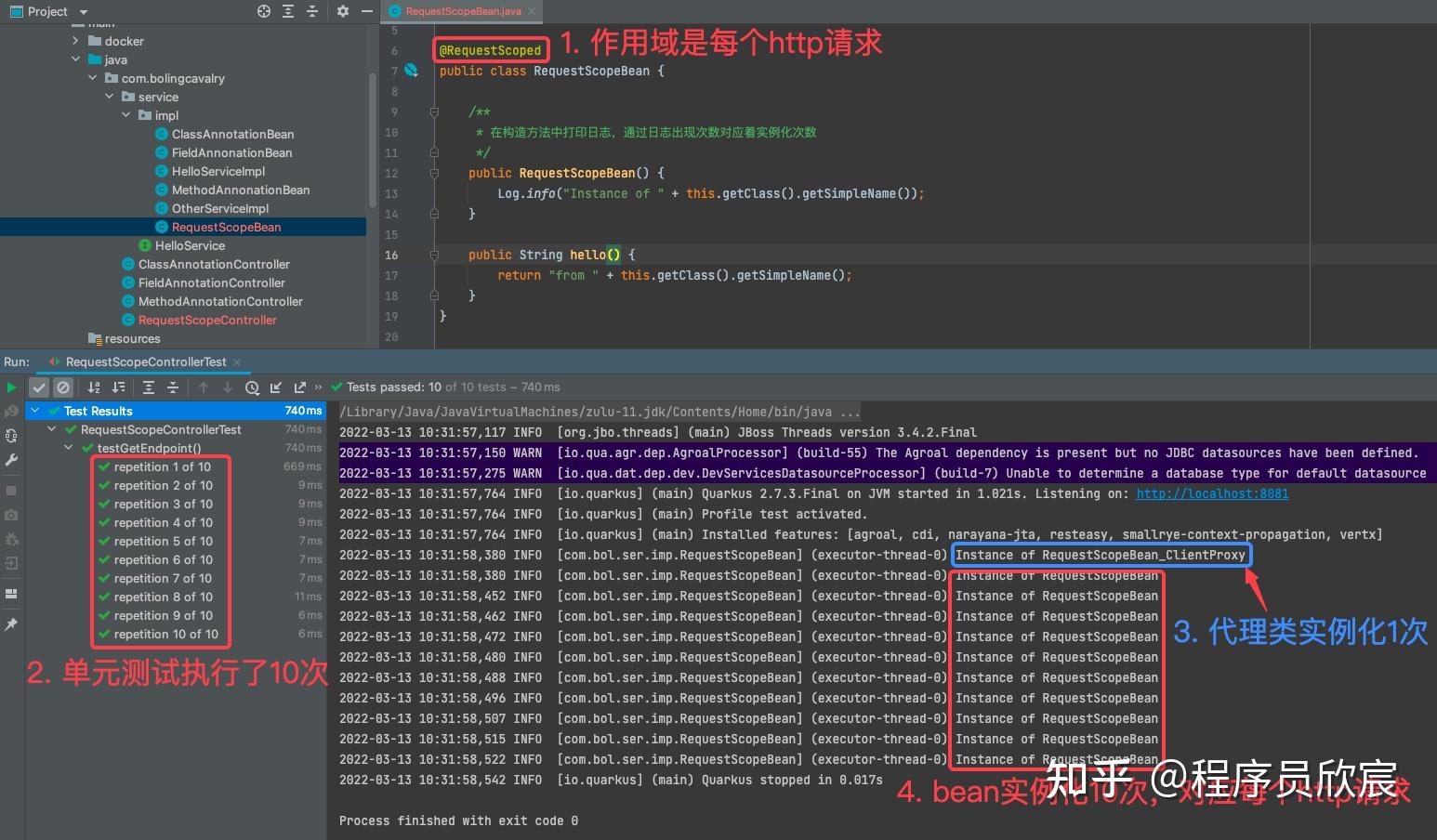This screenshot has height=840, width=1437.
Task: Select repetition 5 of 10 test result
Action: [163, 541]
